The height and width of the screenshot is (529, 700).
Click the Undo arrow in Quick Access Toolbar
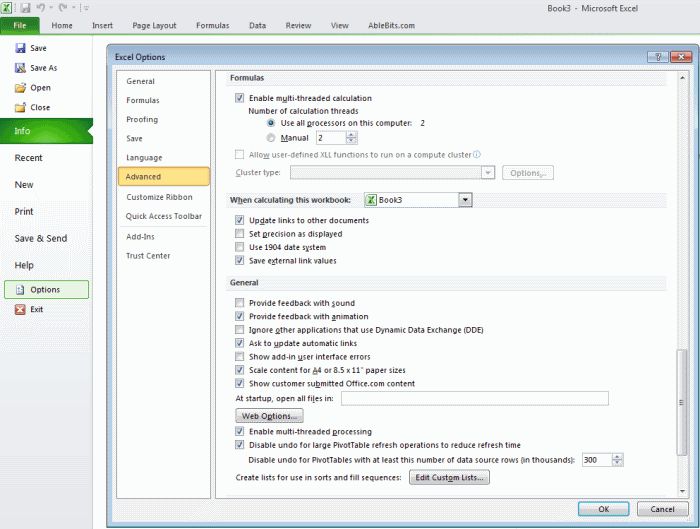(x=41, y=8)
